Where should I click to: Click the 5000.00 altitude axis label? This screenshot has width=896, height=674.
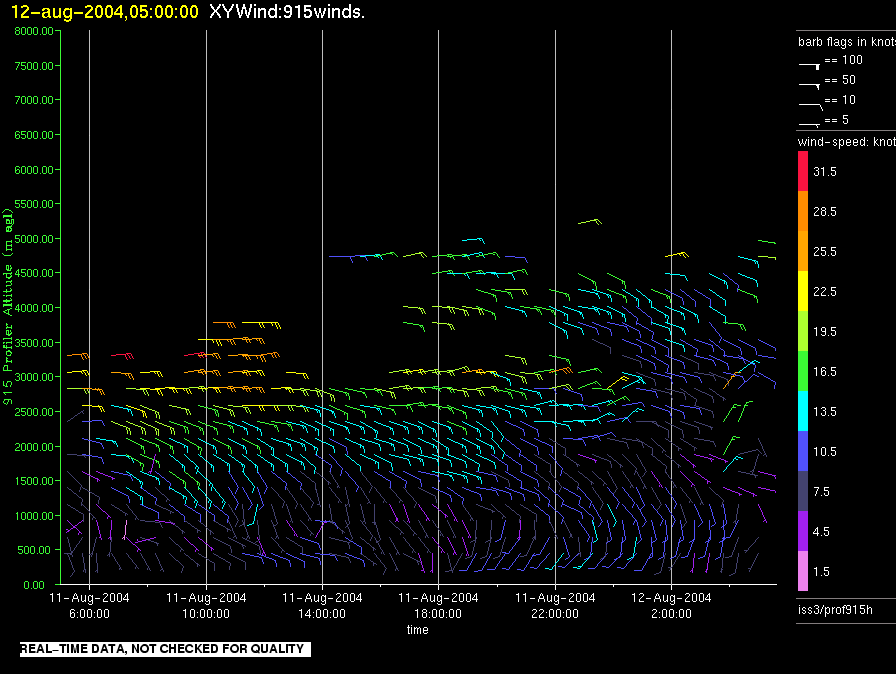34,239
